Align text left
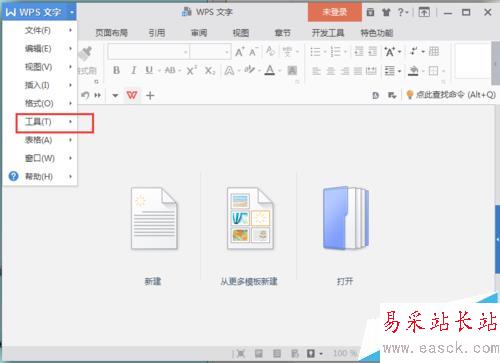This screenshot has height=363, width=500. pyautogui.click(x=316, y=71)
